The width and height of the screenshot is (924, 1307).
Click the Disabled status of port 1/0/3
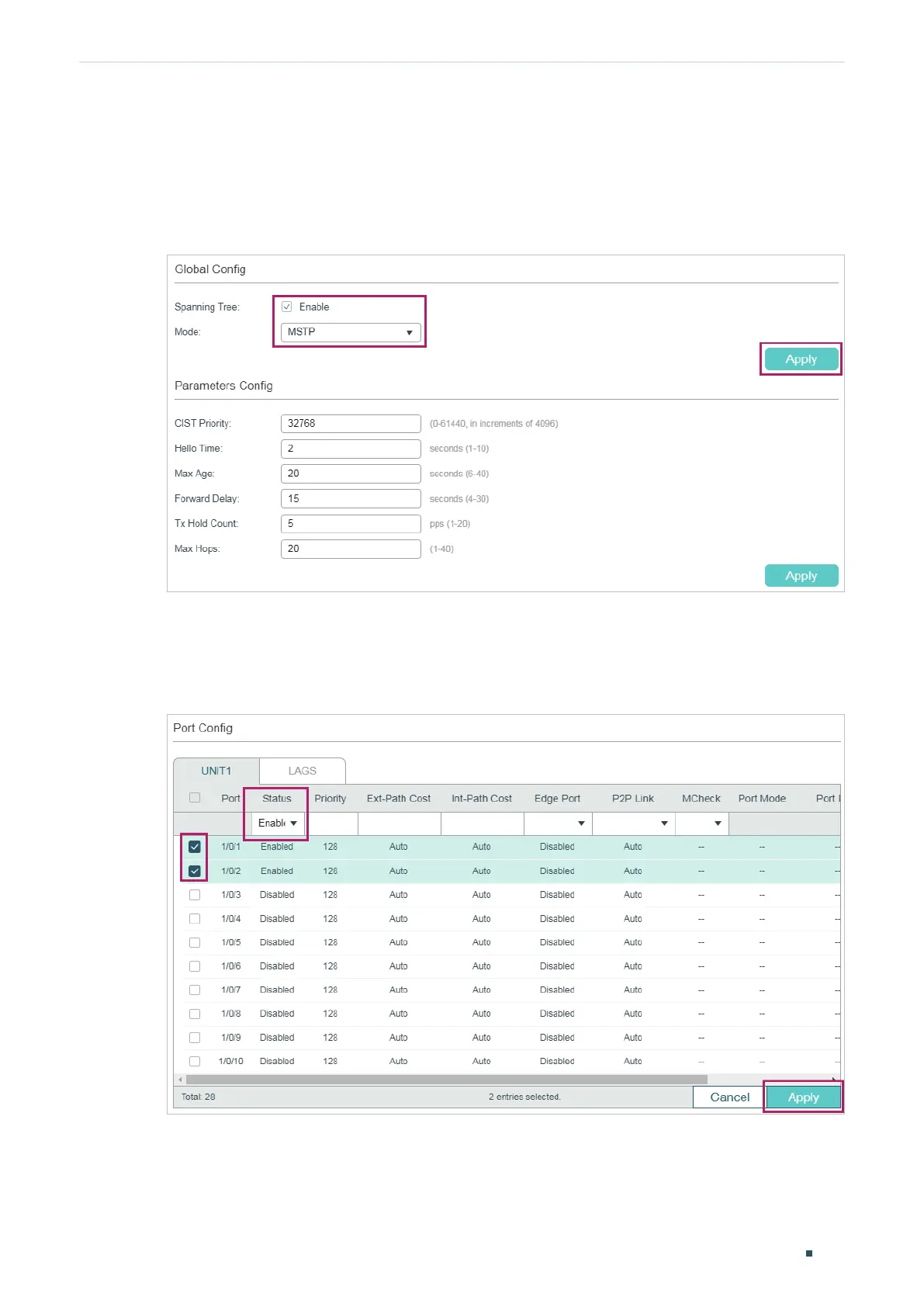tap(277, 895)
